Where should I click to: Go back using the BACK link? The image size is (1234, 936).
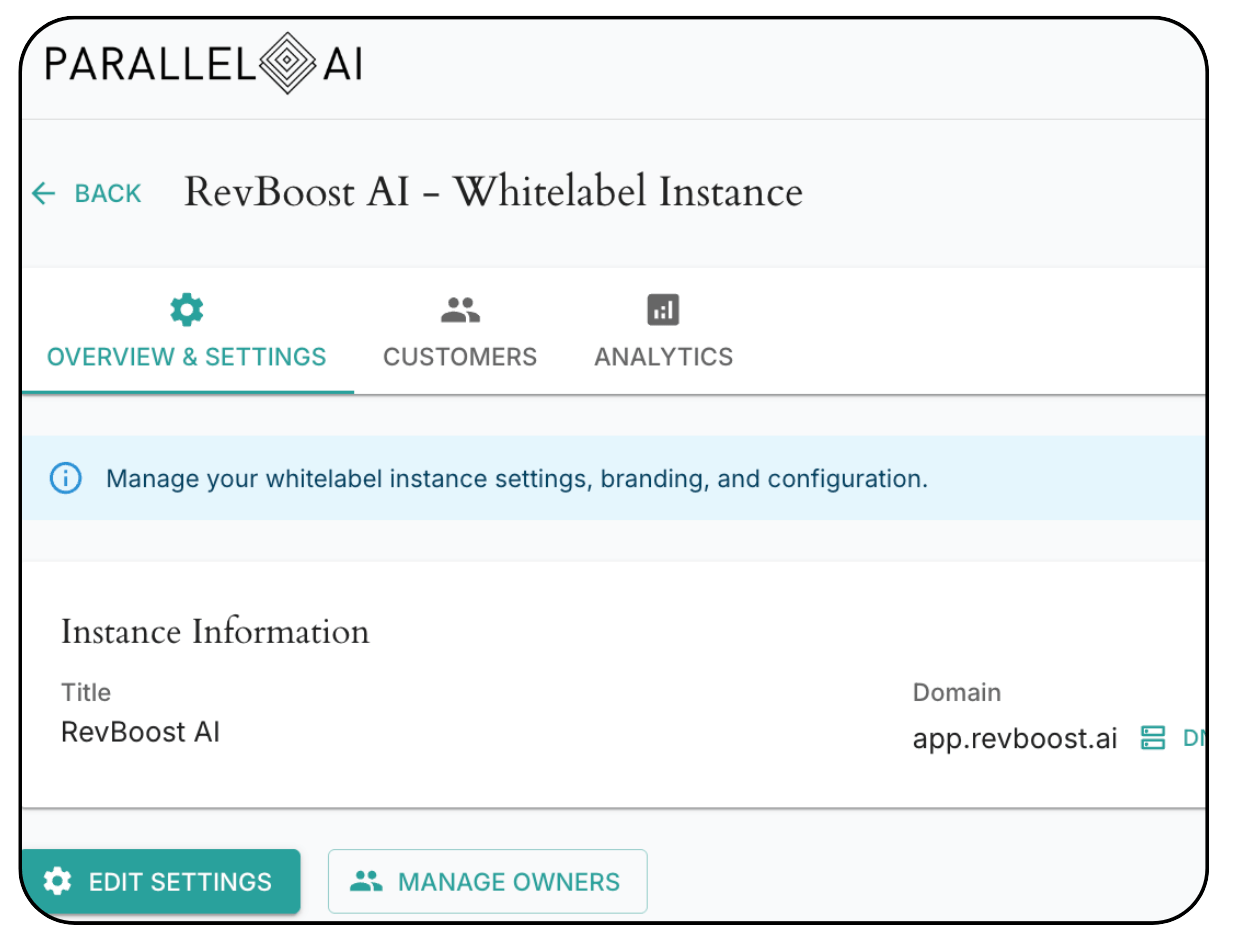coord(86,193)
